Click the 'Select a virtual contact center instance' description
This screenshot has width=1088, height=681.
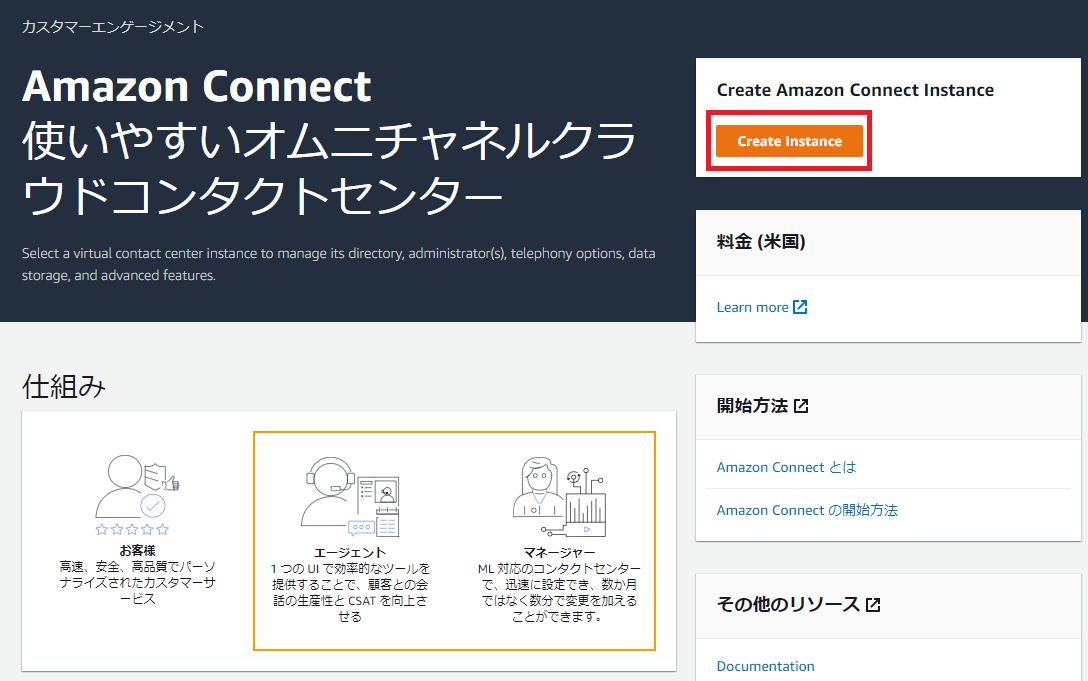(339, 264)
